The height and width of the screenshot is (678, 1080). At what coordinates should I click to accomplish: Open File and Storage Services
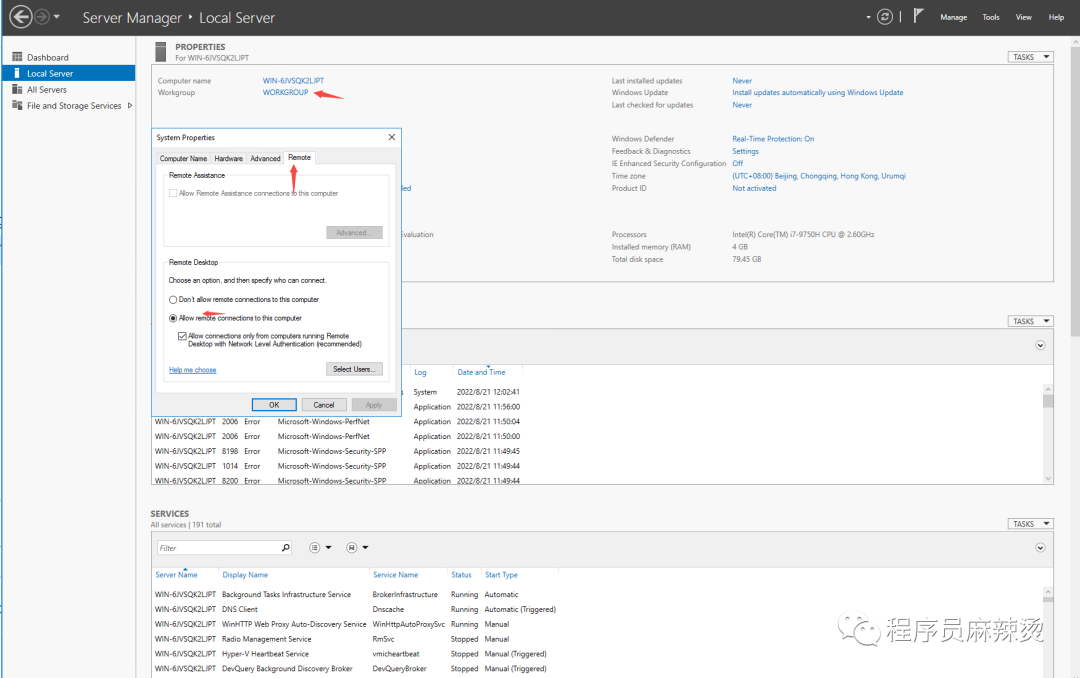74,105
